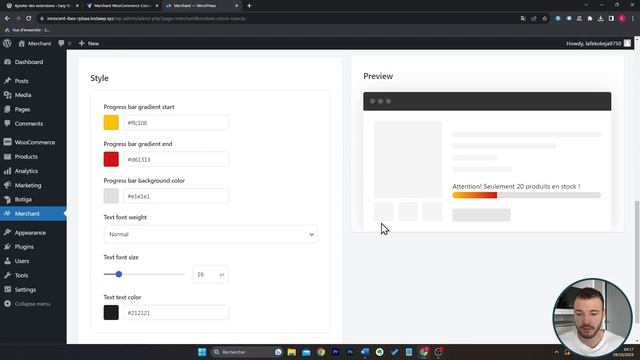Edit the text color hex field #212121
This screenshot has width=640, height=360.
(176, 313)
